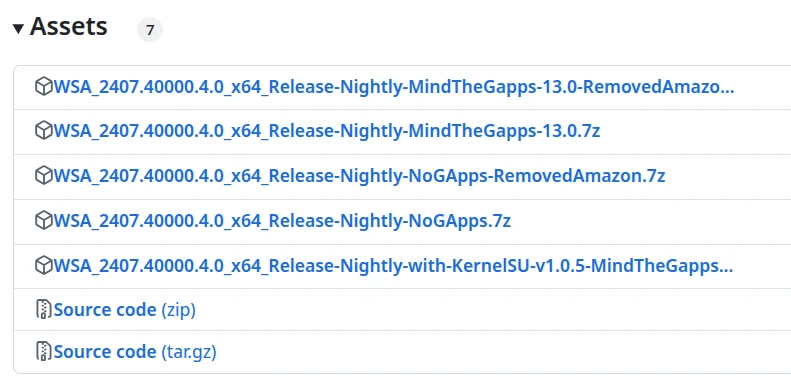791x387 pixels.
Task: Click the (zip) format label
Action: coord(178,310)
